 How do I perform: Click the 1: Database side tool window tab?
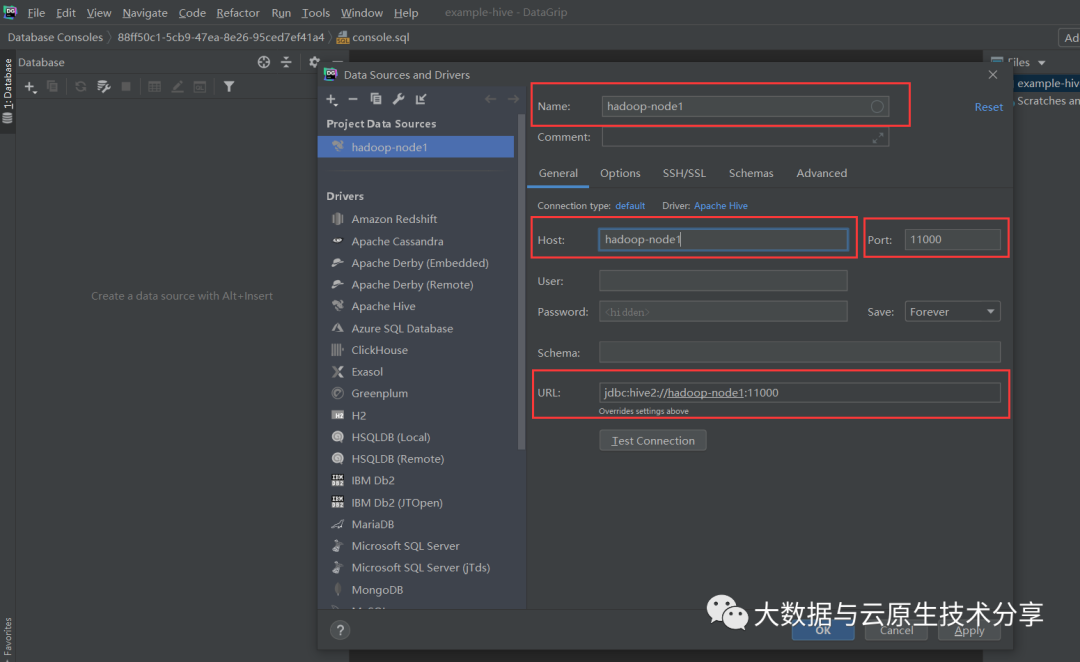pyautogui.click(x=8, y=91)
